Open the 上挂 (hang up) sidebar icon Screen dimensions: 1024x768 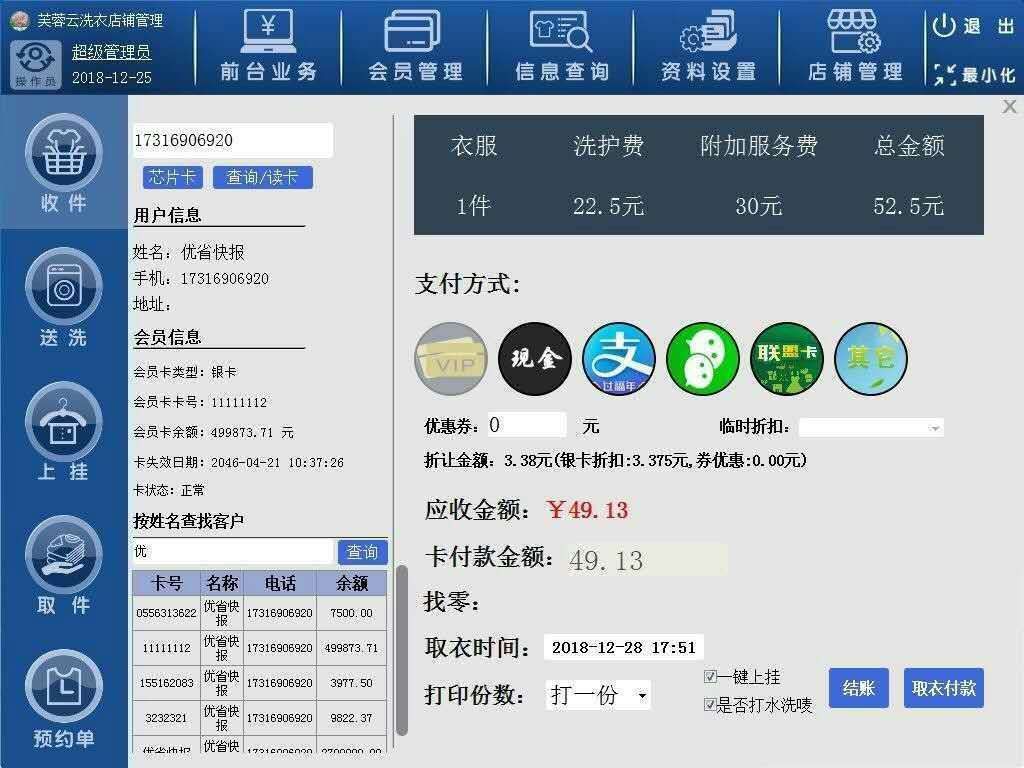(62, 427)
